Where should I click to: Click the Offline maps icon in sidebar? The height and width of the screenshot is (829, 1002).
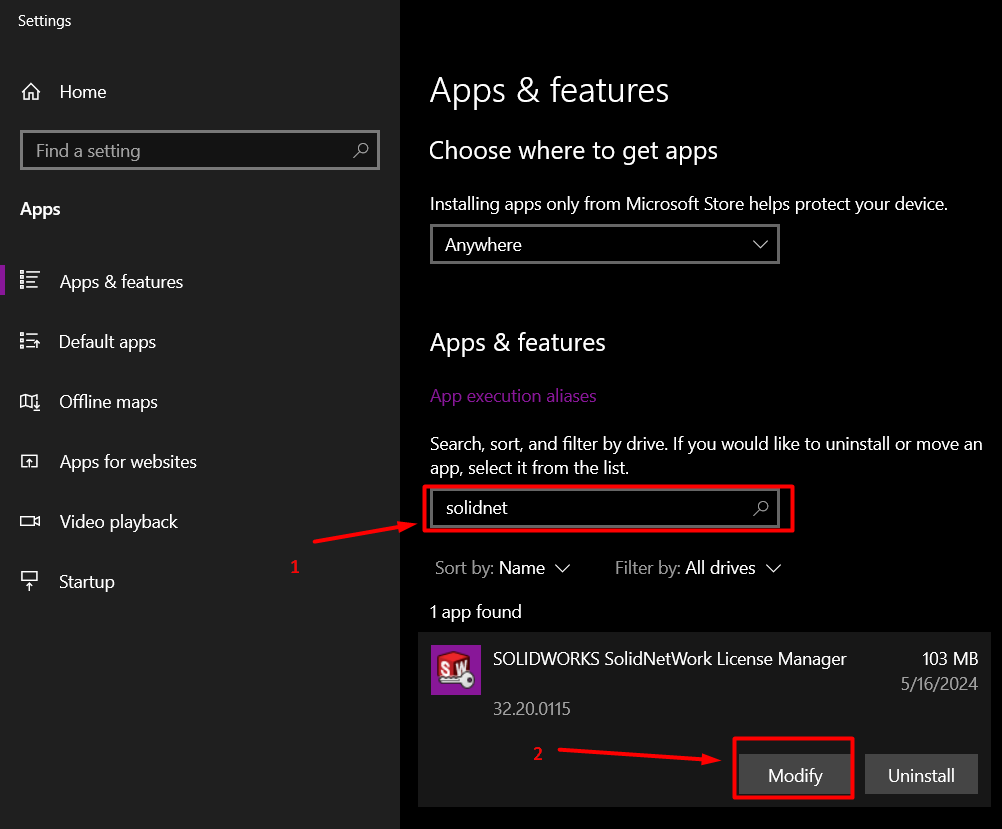[x=30, y=402]
